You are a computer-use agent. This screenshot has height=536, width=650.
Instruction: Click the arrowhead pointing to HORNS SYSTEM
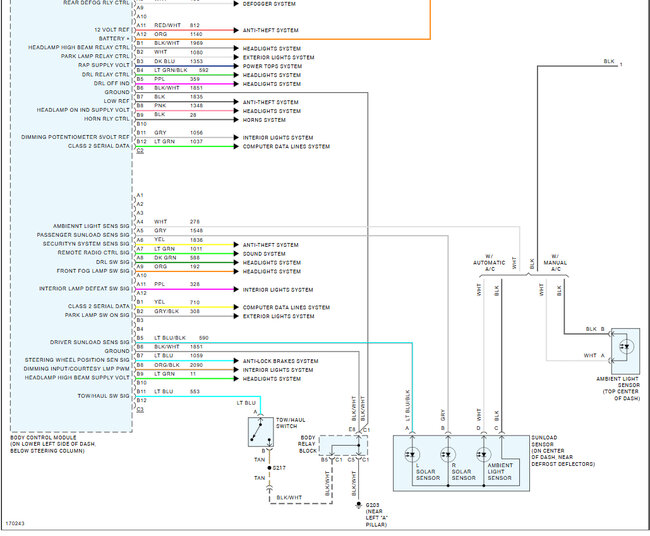pyautogui.click(x=236, y=120)
